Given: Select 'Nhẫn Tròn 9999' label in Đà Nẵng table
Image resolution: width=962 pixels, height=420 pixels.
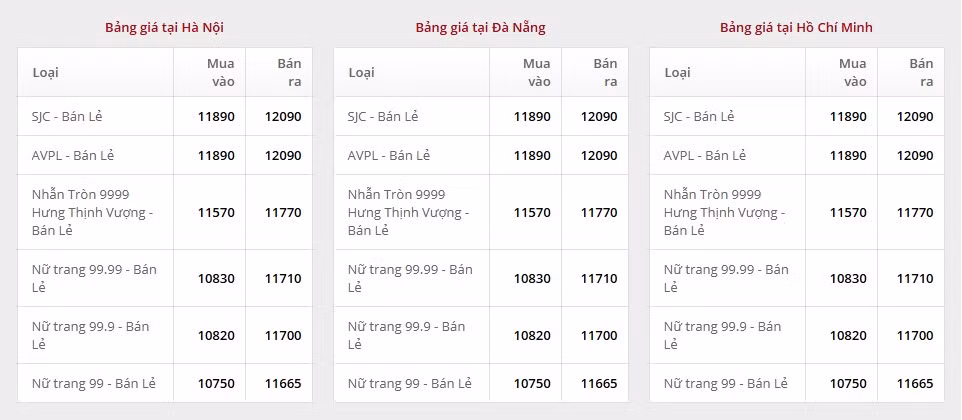Looking at the screenshot, I should pyautogui.click(x=396, y=194).
